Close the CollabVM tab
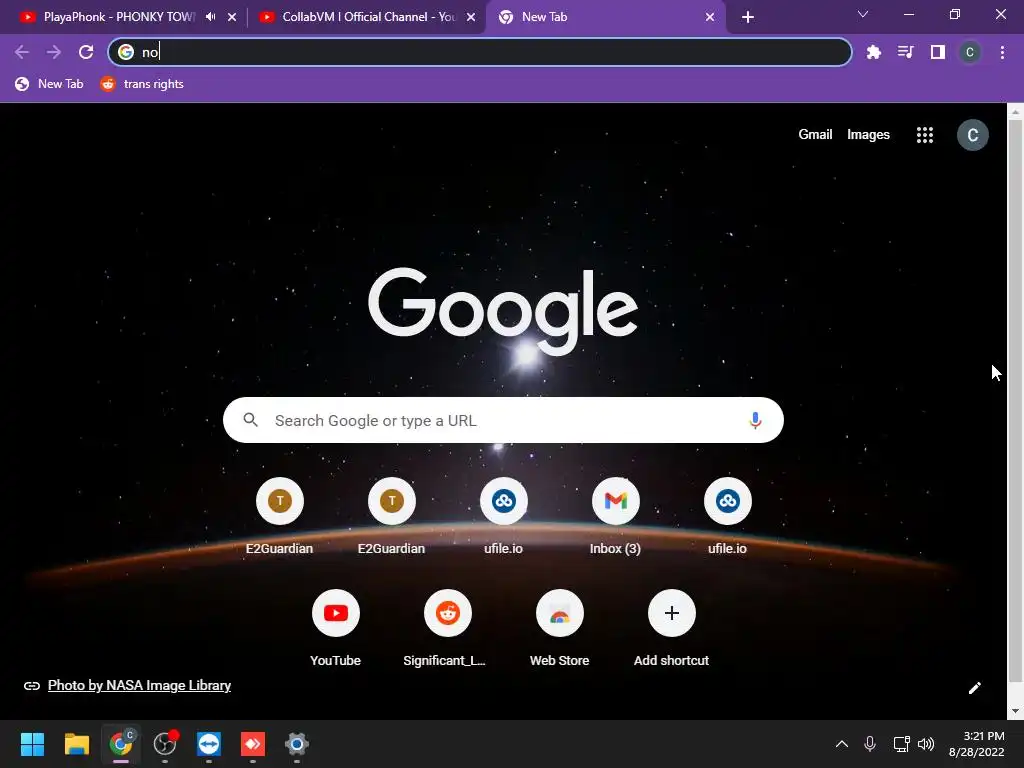Viewport: 1024px width, 768px height. (471, 17)
